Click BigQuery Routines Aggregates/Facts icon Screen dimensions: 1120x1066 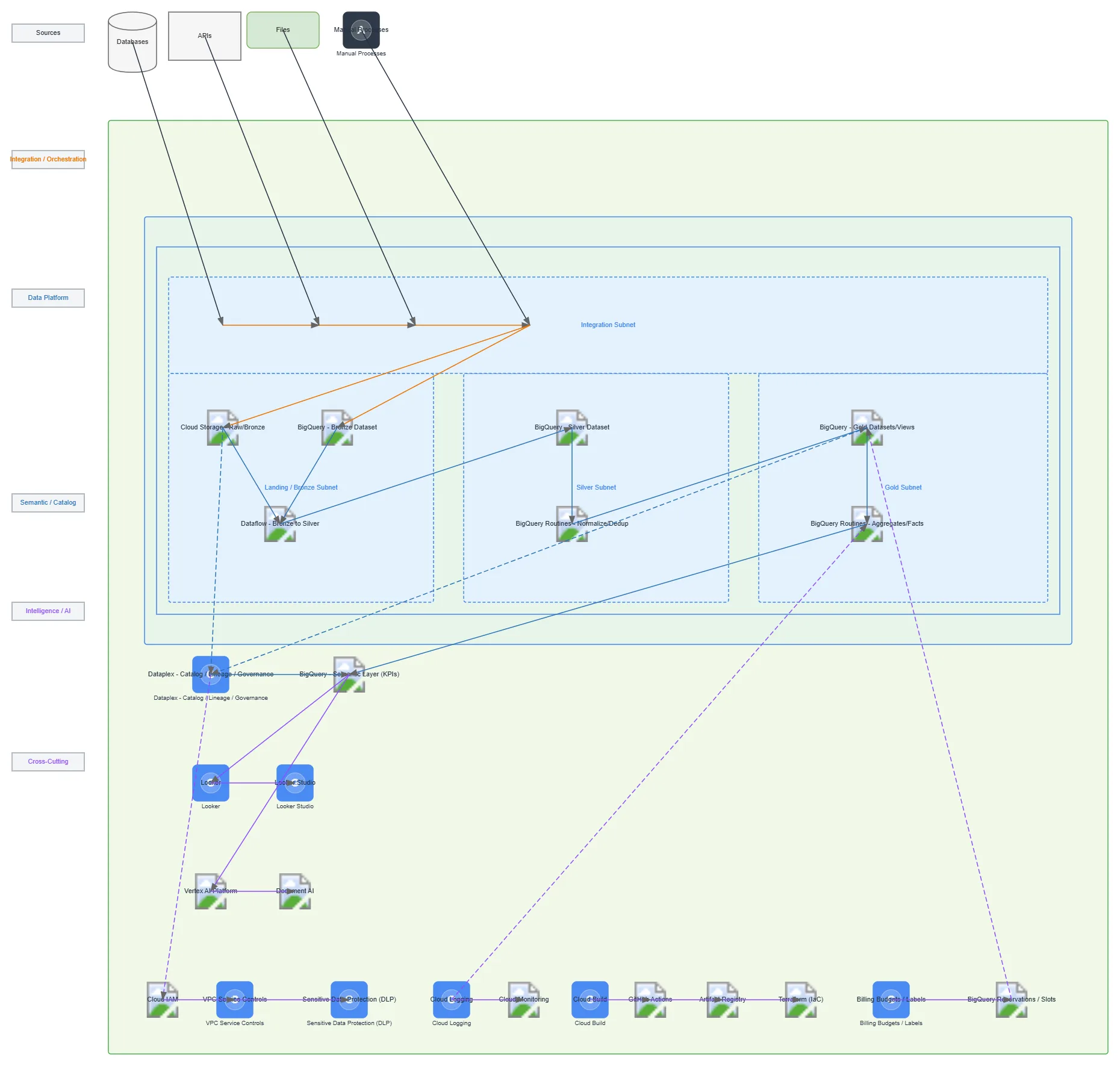tap(867, 524)
